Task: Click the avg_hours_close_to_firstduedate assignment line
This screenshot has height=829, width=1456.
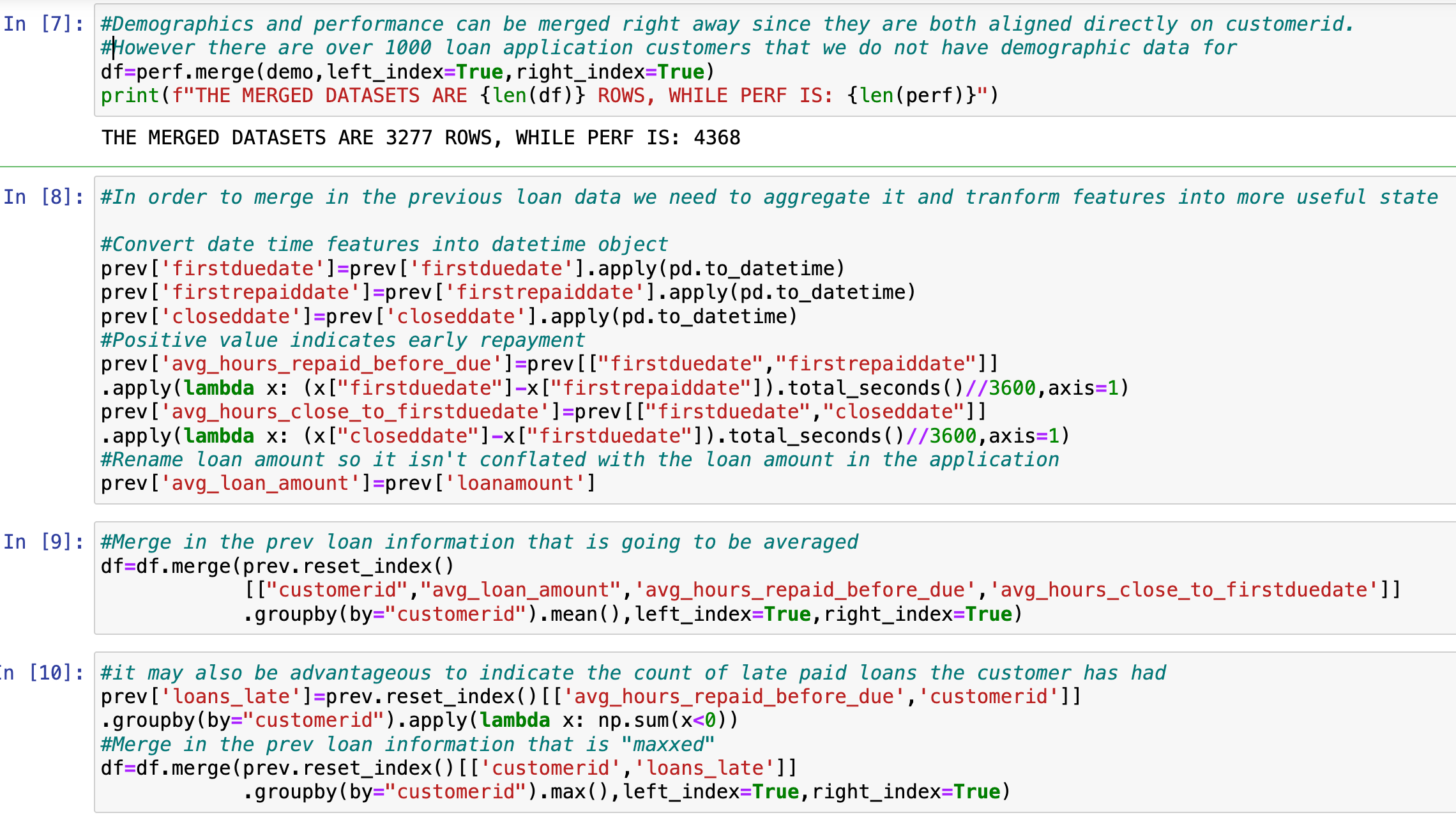Action: (543, 412)
